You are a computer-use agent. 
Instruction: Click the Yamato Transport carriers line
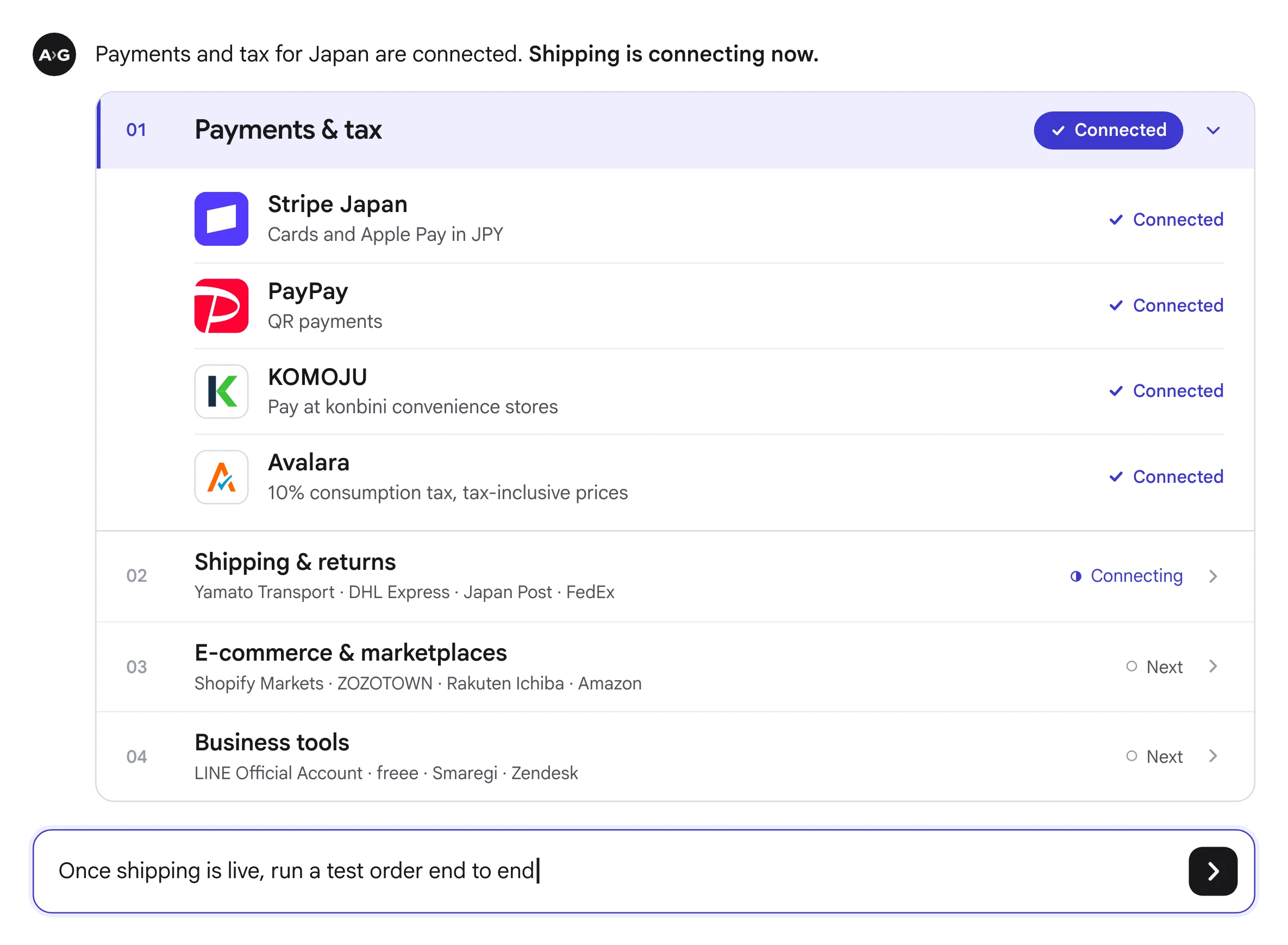pos(404,593)
